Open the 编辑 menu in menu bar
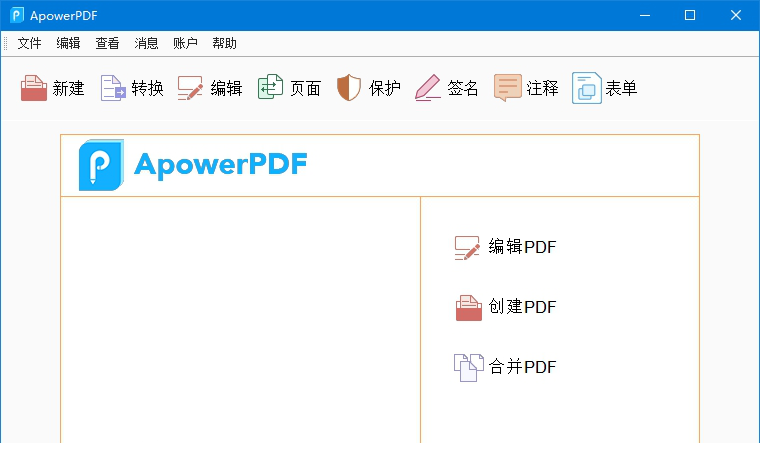 click(x=68, y=44)
